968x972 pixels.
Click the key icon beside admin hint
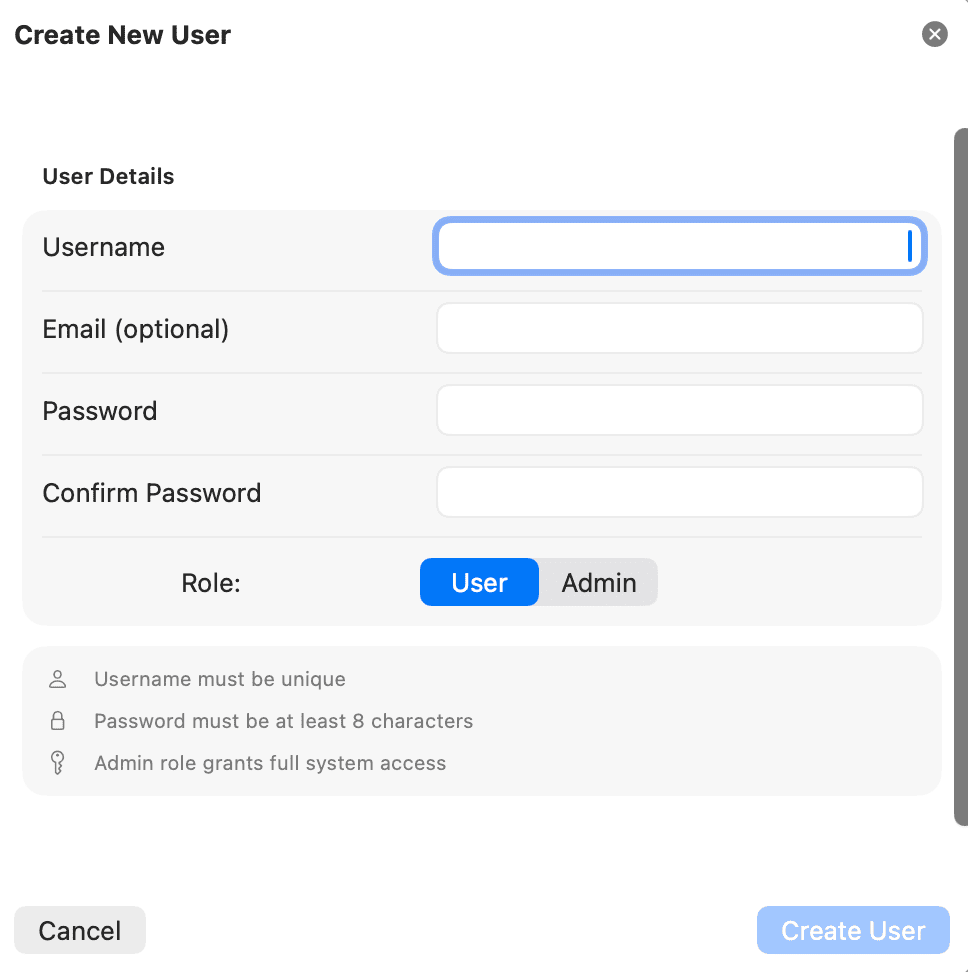(57, 762)
